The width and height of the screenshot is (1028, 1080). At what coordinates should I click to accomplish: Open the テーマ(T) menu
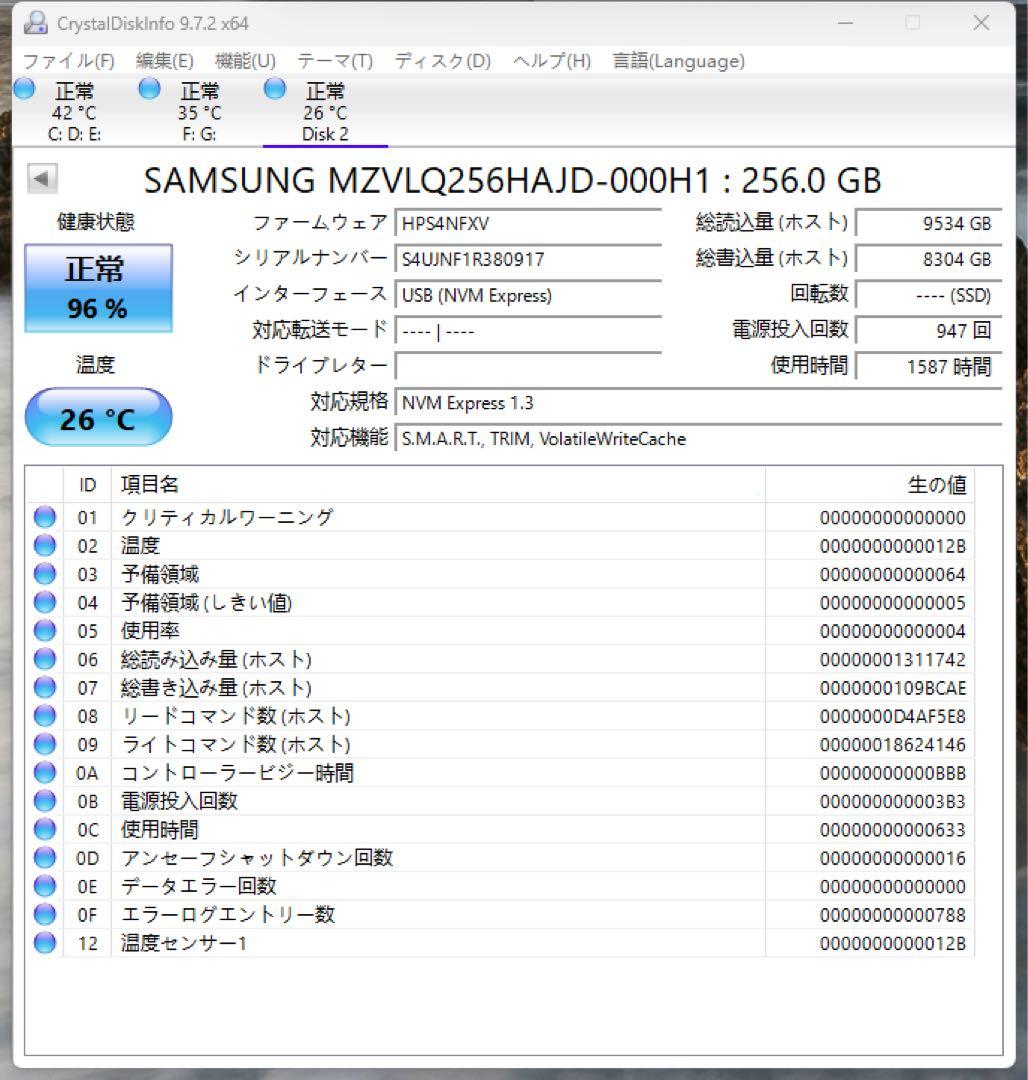click(x=336, y=61)
